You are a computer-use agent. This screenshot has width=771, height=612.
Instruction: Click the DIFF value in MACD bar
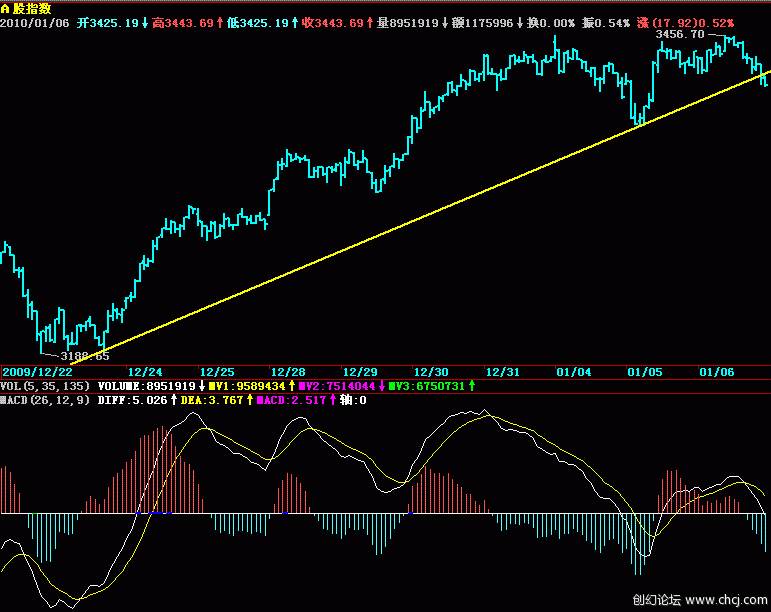pos(124,400)
